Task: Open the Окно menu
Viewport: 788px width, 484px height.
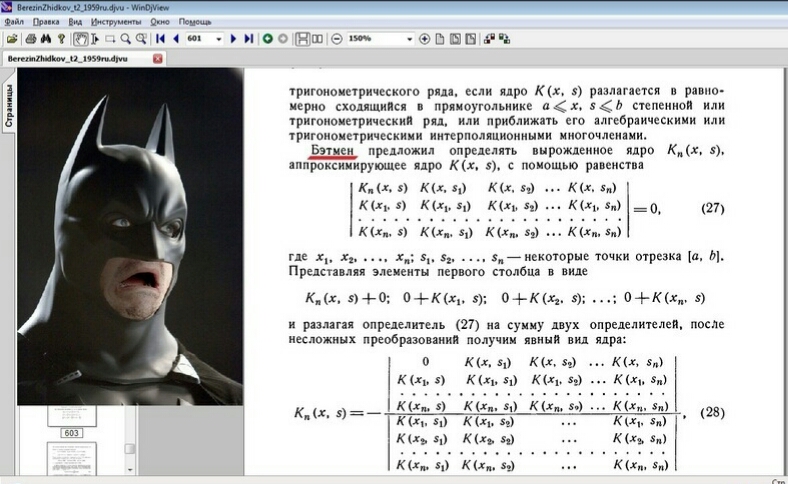Action: [160, 22]
